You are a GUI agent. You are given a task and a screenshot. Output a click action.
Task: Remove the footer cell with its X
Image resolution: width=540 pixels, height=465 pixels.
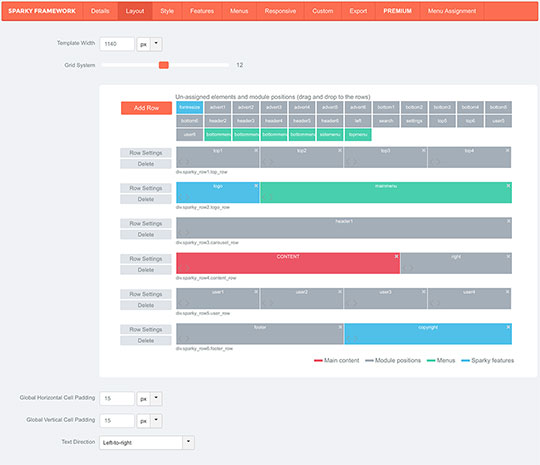point(340,327)
